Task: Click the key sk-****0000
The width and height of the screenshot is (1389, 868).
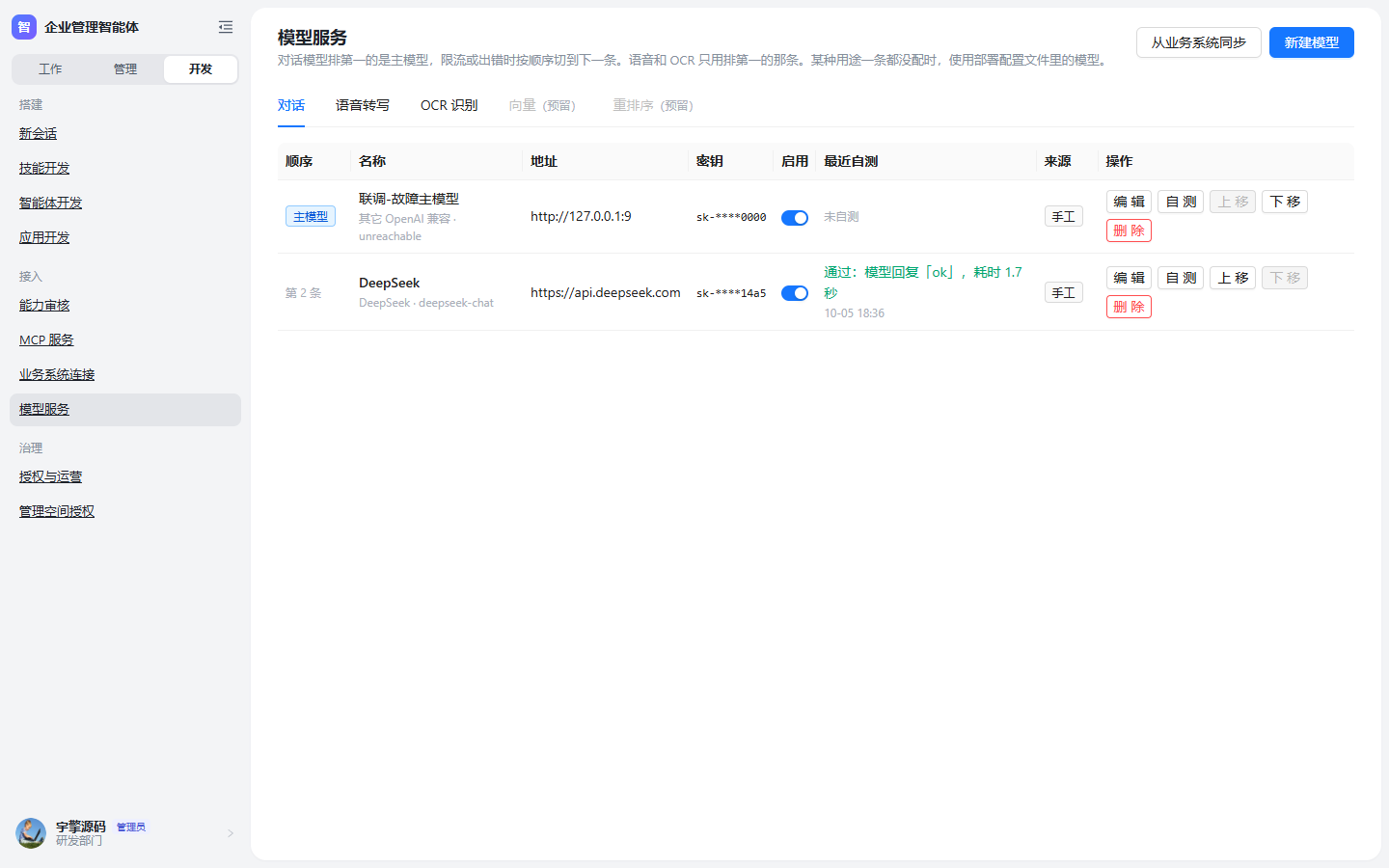Action: 731,218
